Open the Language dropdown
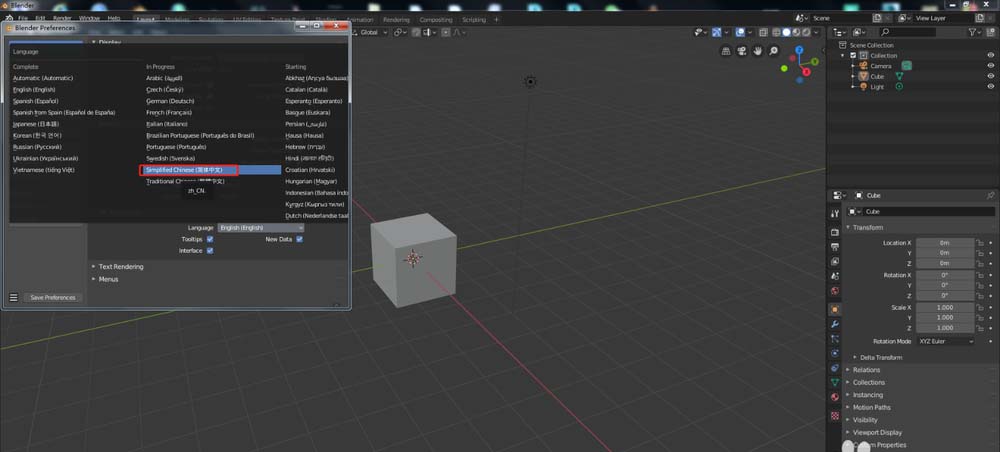This screenshot has width=1000, height=452. pos(261,228)
